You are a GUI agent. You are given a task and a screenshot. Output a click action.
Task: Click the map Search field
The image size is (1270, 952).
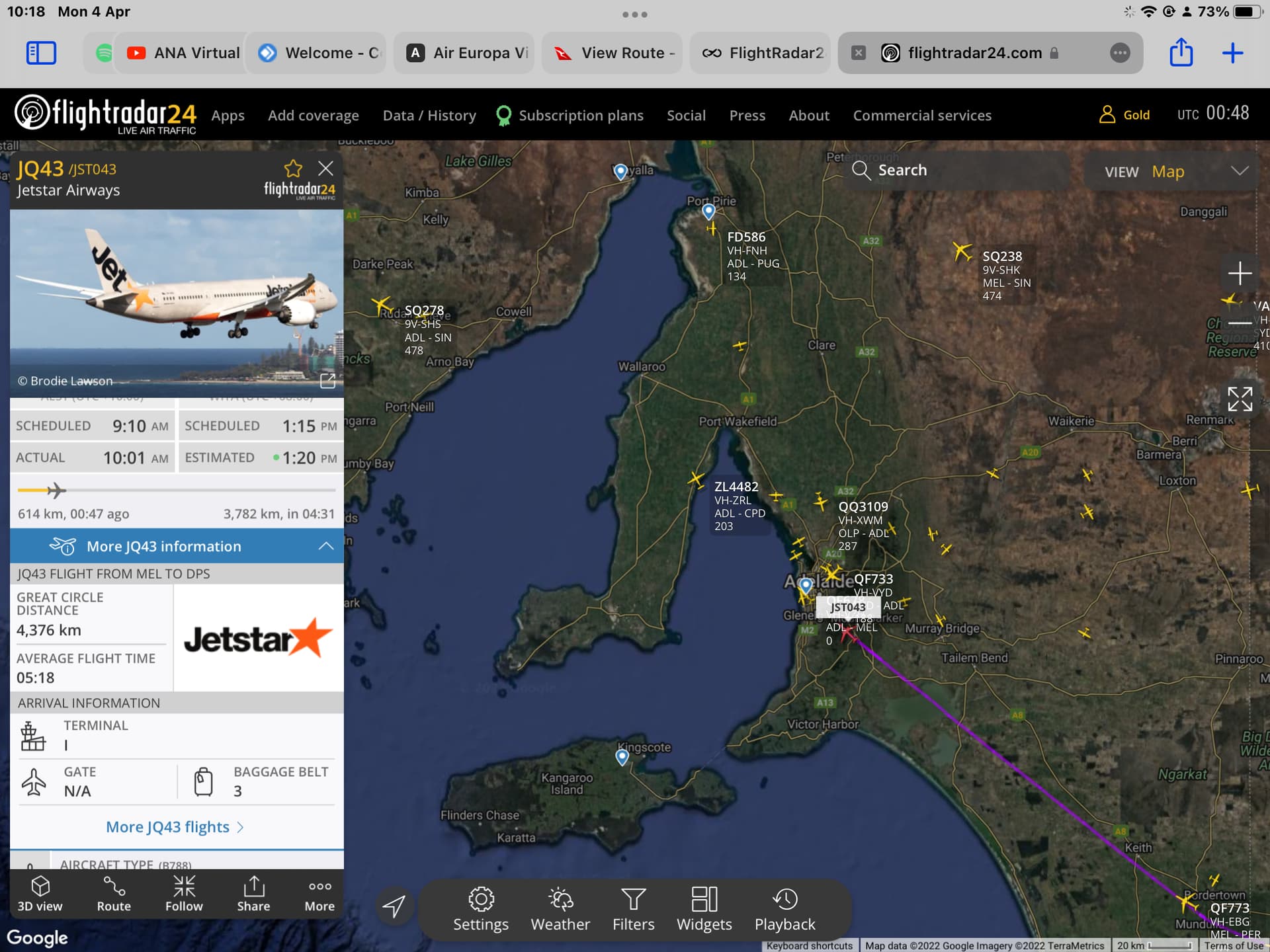(x=959, y=171)
